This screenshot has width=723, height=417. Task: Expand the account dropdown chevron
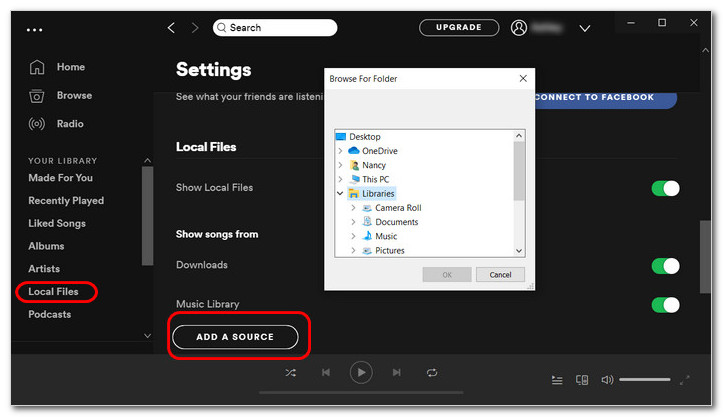[585, 29]
